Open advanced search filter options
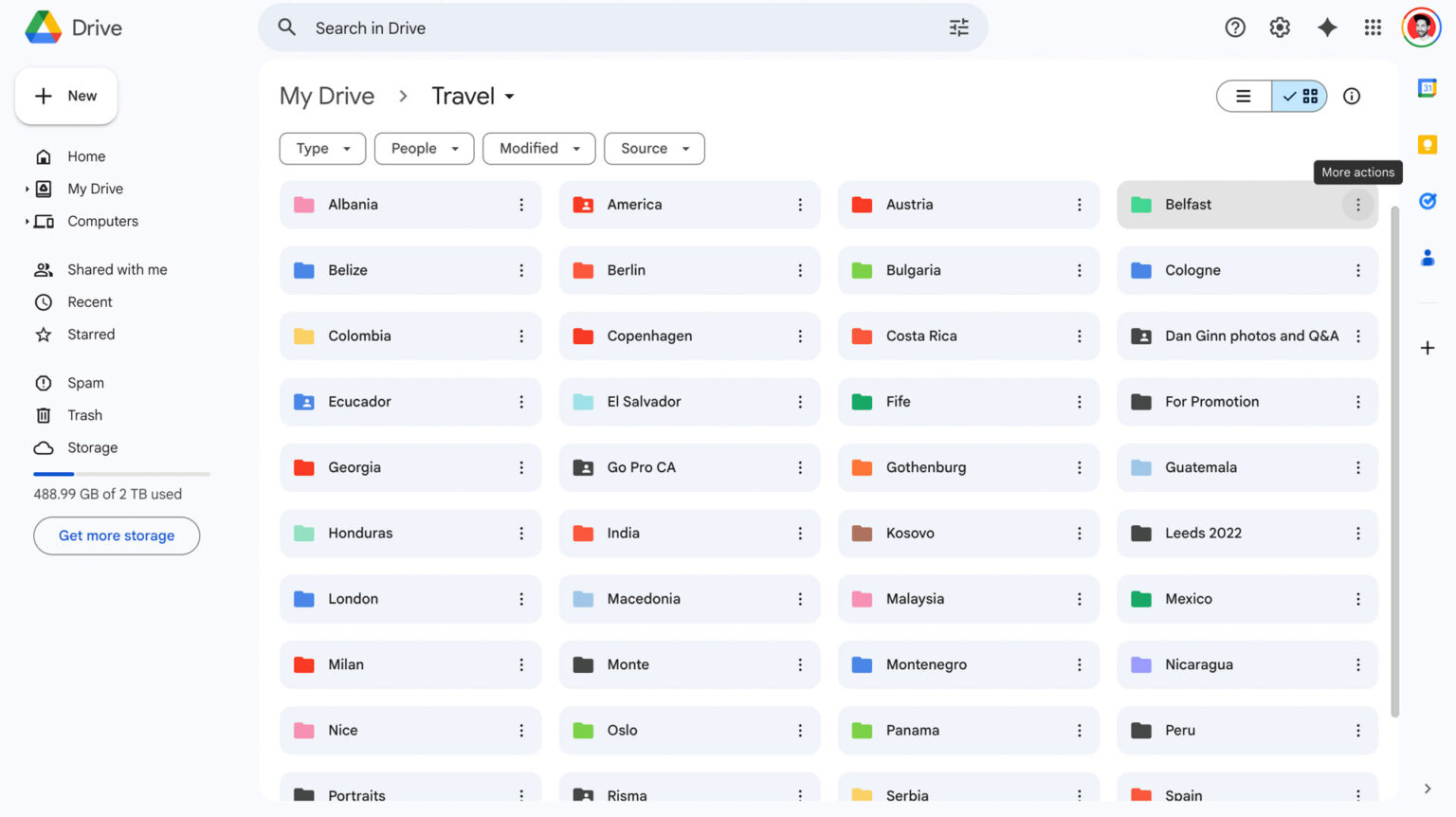This screenshot has height=817, width=1456. pos(959,27)
